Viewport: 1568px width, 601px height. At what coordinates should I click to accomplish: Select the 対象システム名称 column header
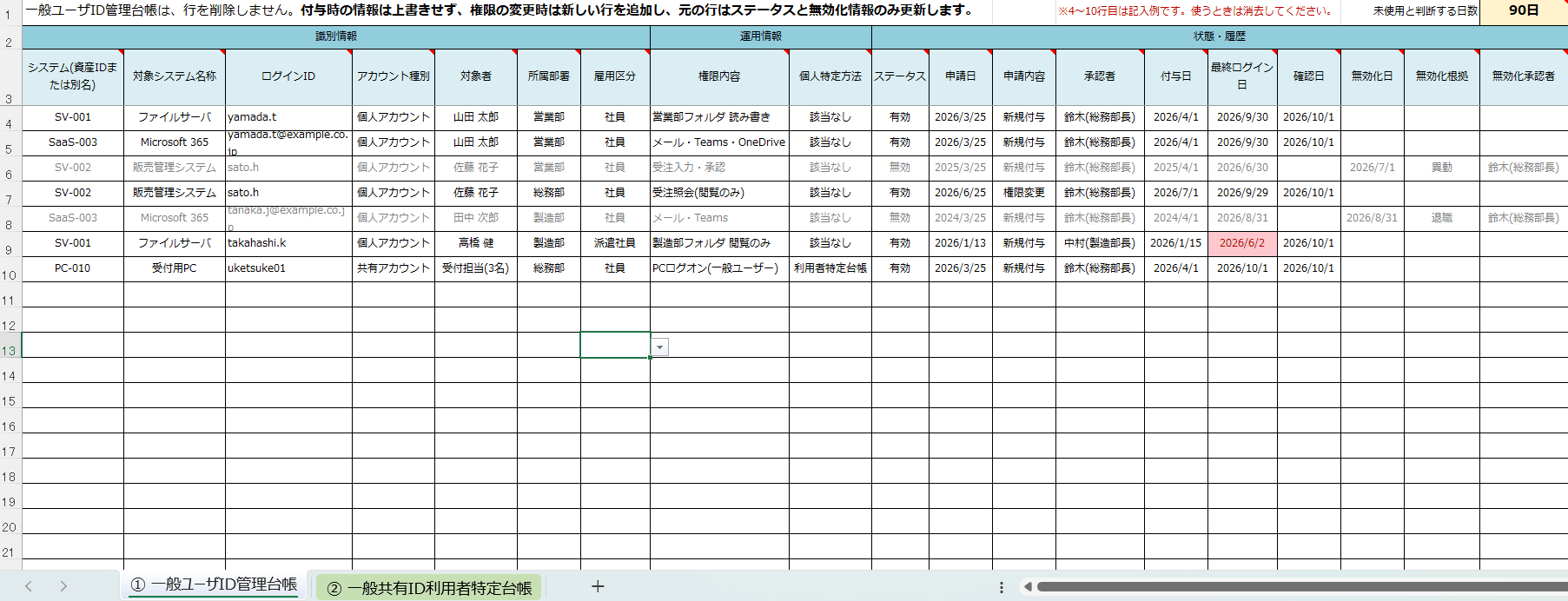175,76
